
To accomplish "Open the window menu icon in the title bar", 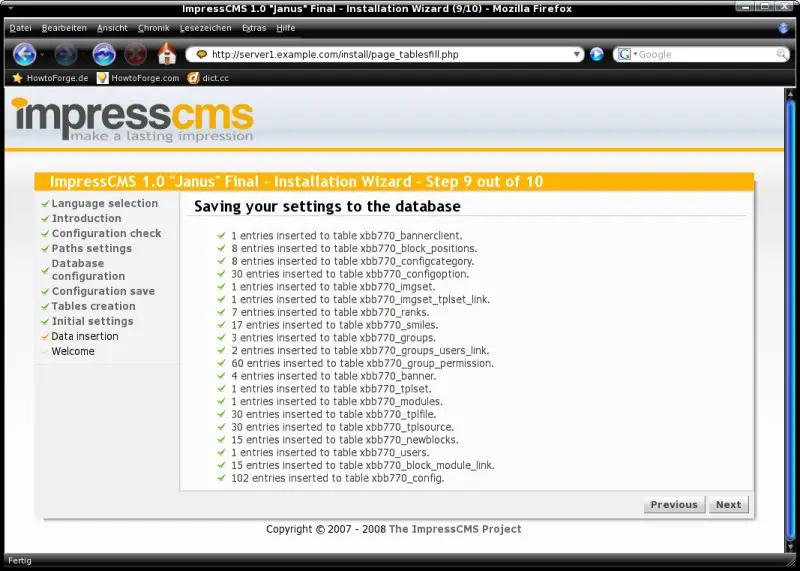I will tap(11, 8).
